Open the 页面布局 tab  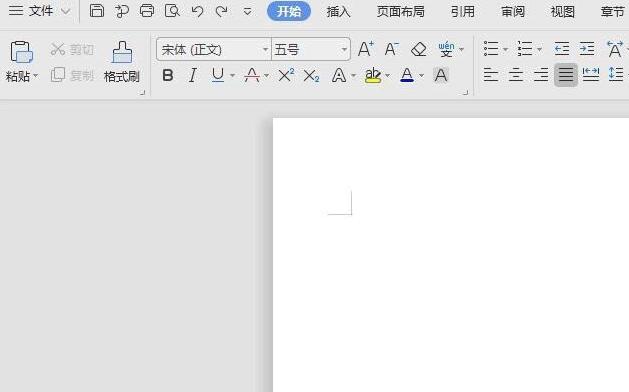(x=400, y=12)
